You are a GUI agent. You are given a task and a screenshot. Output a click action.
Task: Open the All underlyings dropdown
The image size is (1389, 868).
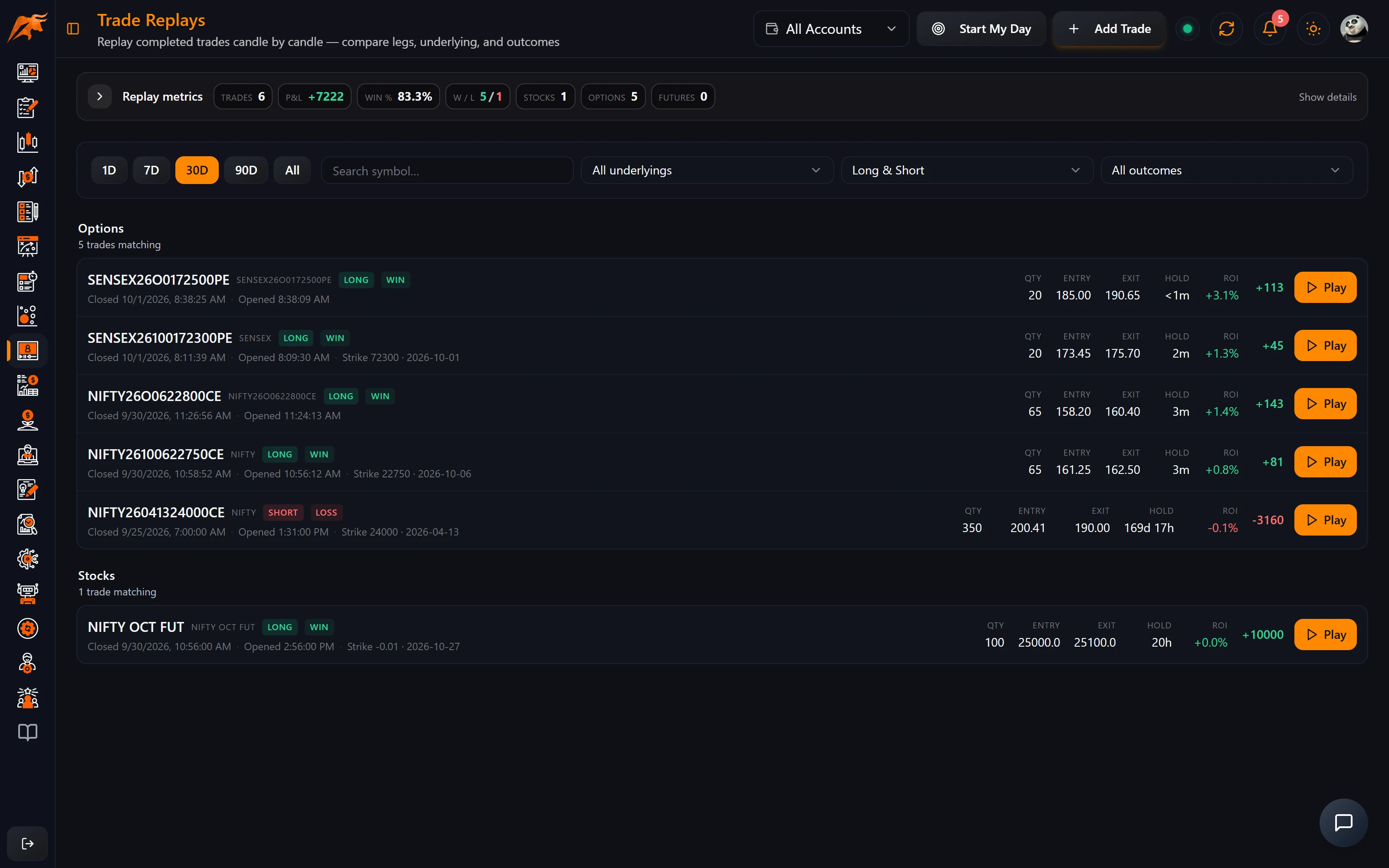(707, 171)
